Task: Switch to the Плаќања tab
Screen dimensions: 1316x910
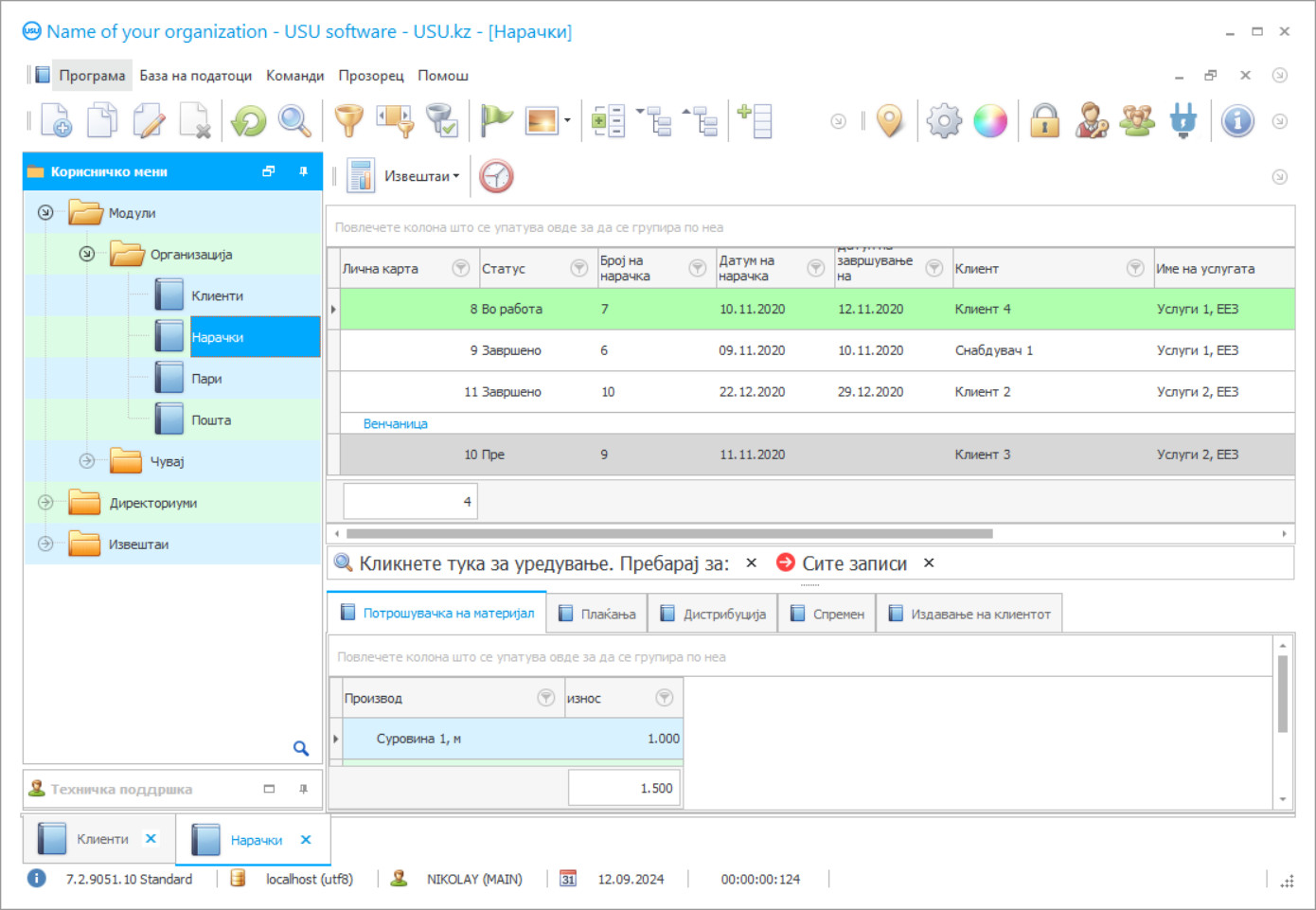Action: tap(597, 614)
